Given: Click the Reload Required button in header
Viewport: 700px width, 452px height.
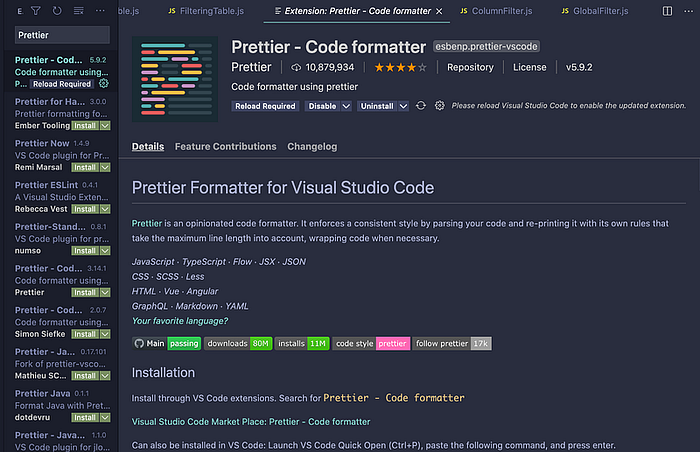Looking at the screenshot, I should click(265, 106).
